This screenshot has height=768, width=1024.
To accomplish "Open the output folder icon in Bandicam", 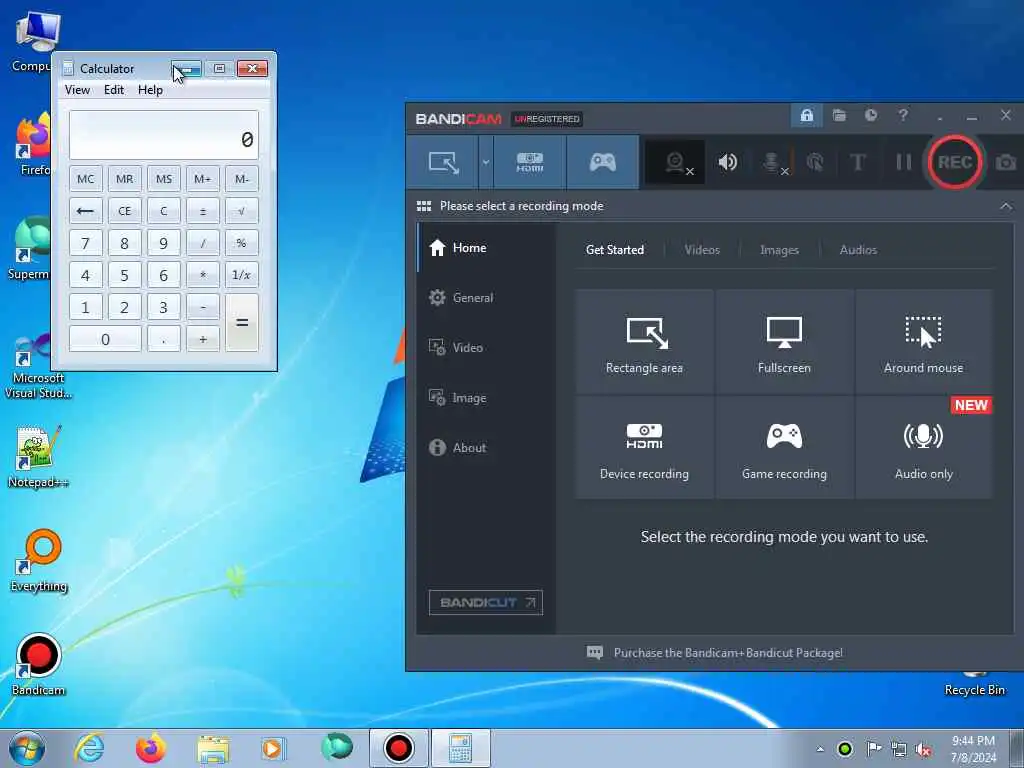I will 839,116.
